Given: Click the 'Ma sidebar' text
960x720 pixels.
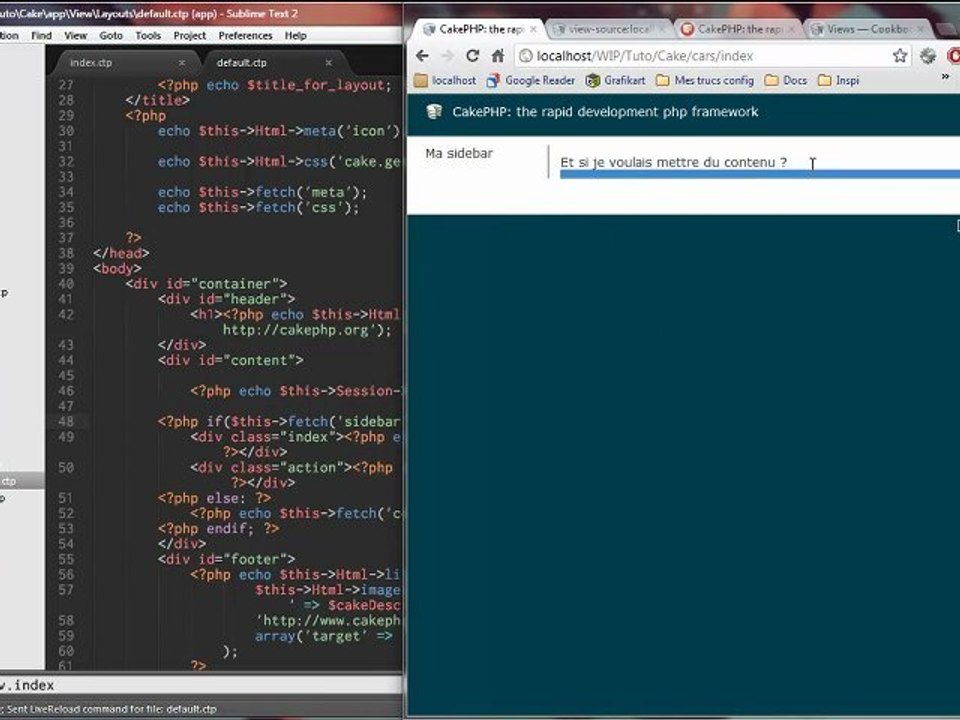Looking at the screenshot, I should [459, 153].
